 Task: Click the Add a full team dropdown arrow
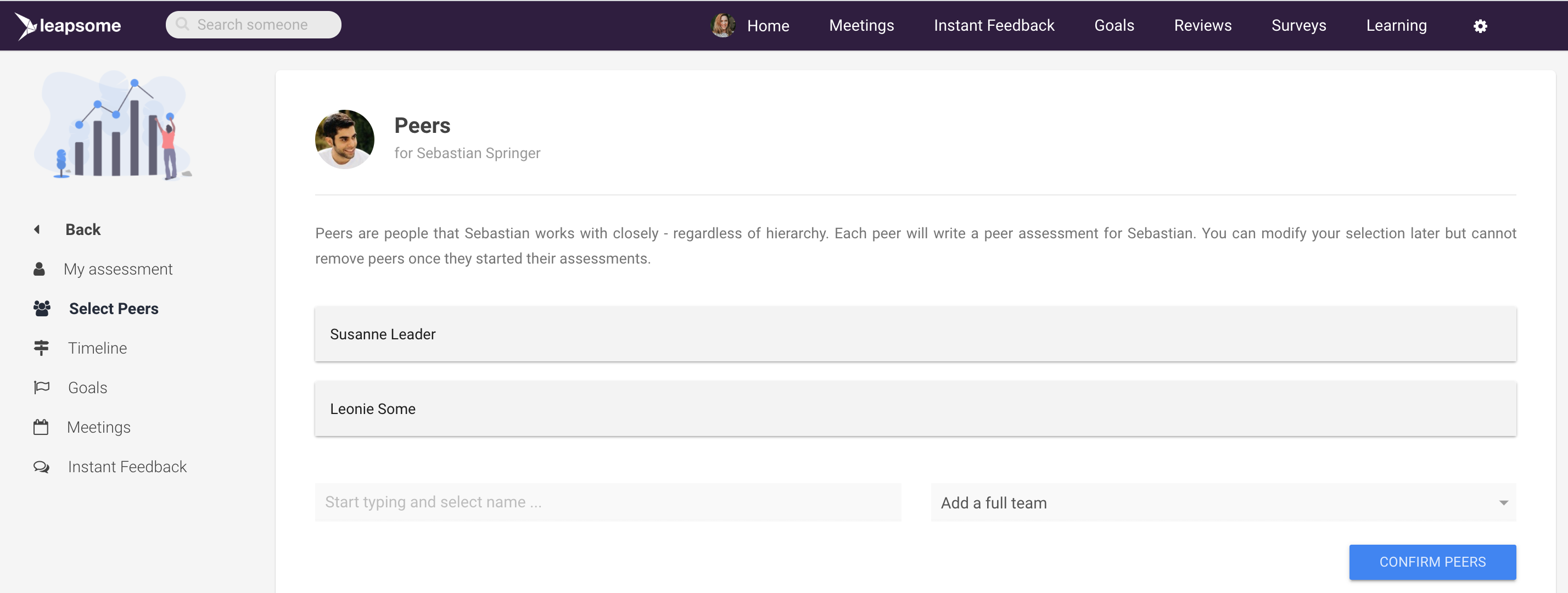coord(1503,503)
